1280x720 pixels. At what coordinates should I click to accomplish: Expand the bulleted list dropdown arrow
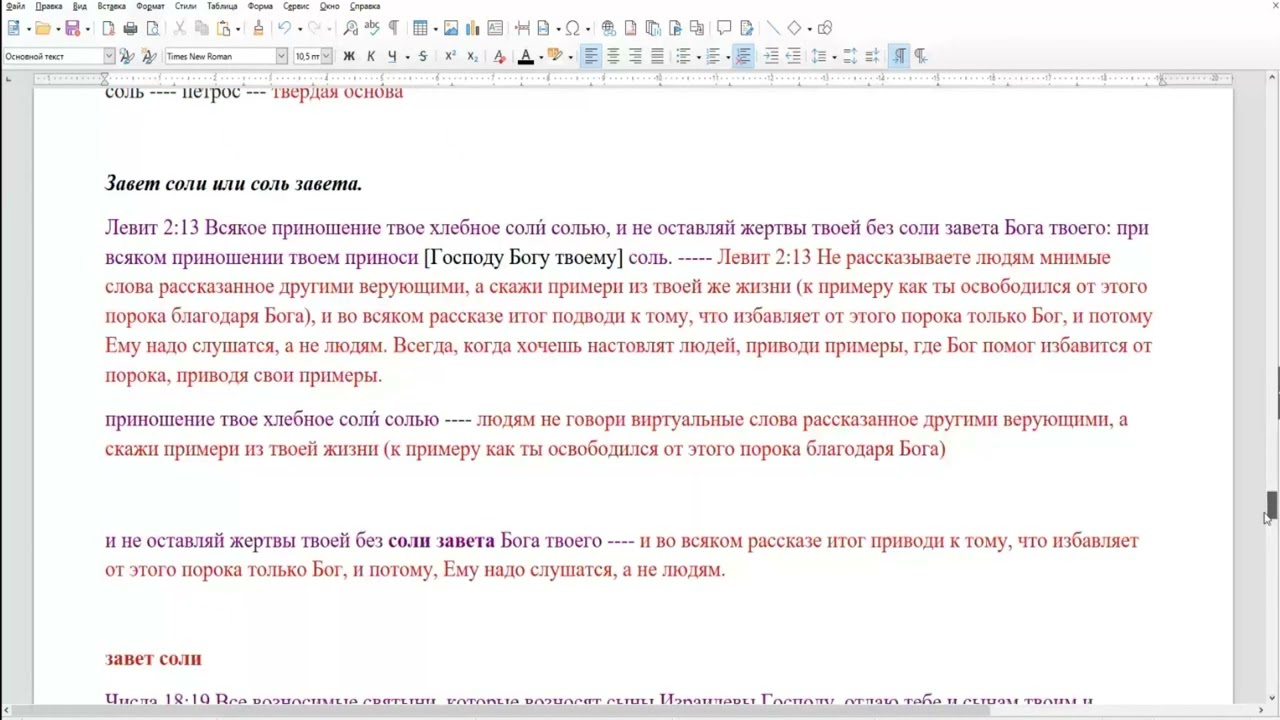tap(698, 57)
